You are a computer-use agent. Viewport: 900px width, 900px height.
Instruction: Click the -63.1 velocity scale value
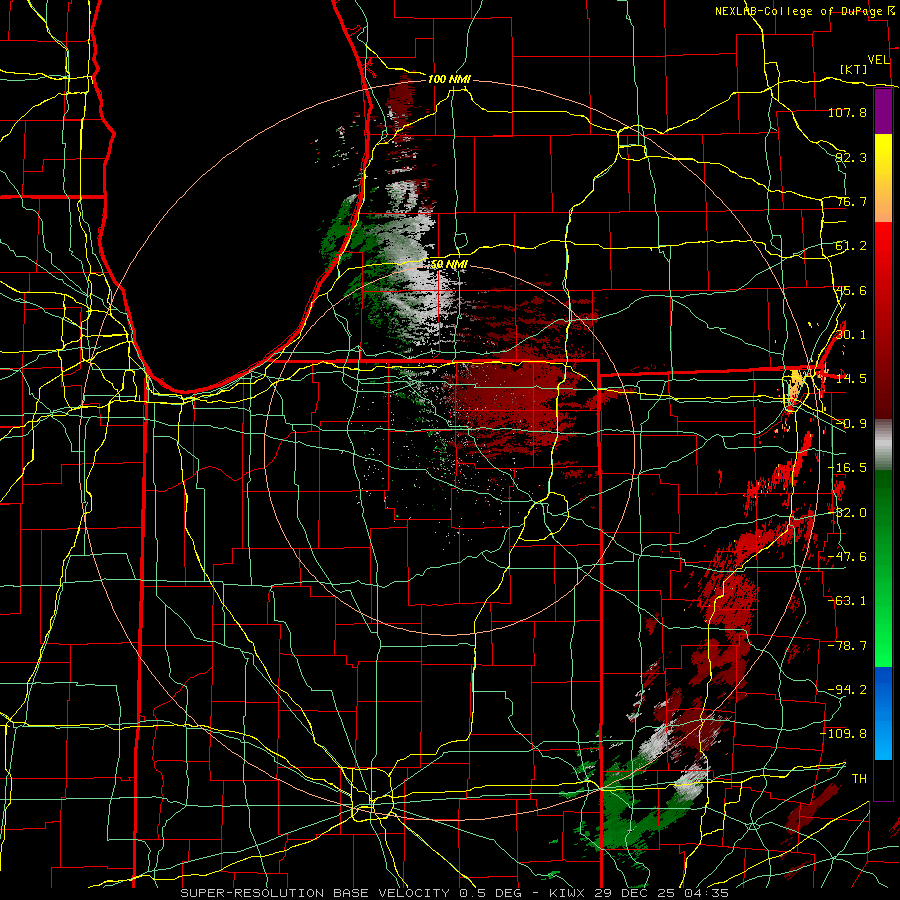[x=847, y=601]
